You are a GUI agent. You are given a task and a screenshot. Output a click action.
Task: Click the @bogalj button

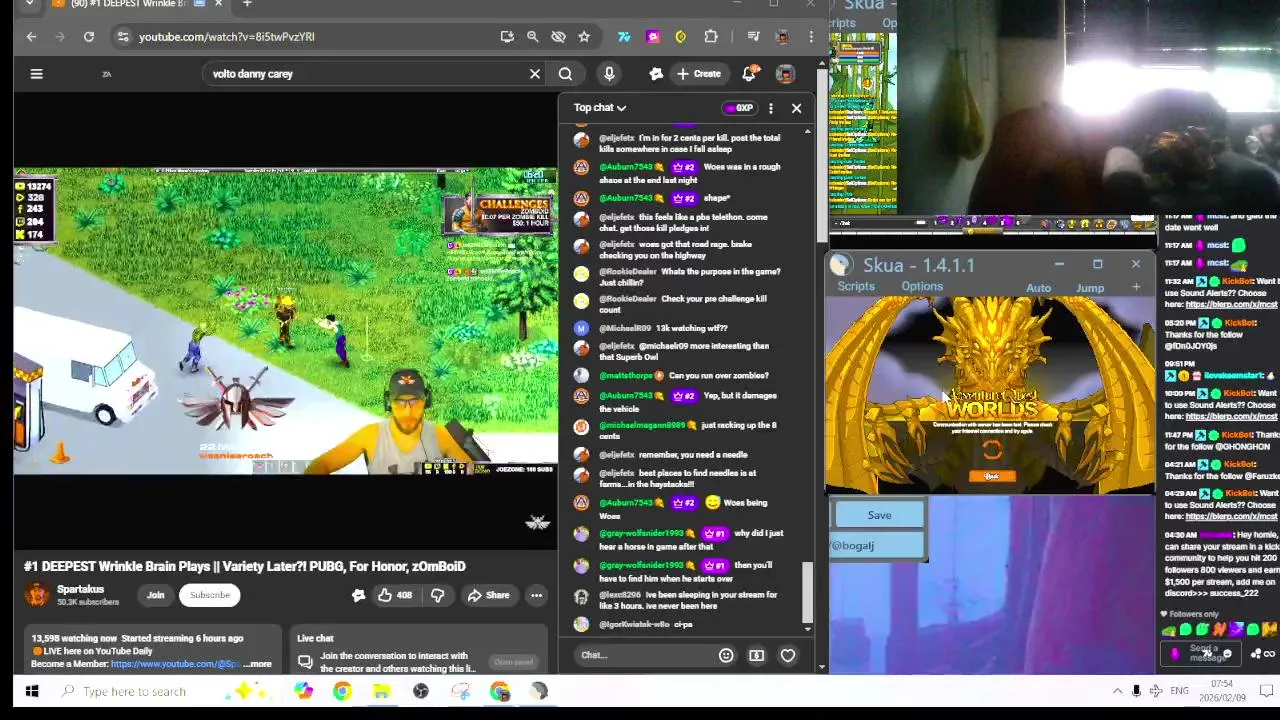click(x=877, y=545)
